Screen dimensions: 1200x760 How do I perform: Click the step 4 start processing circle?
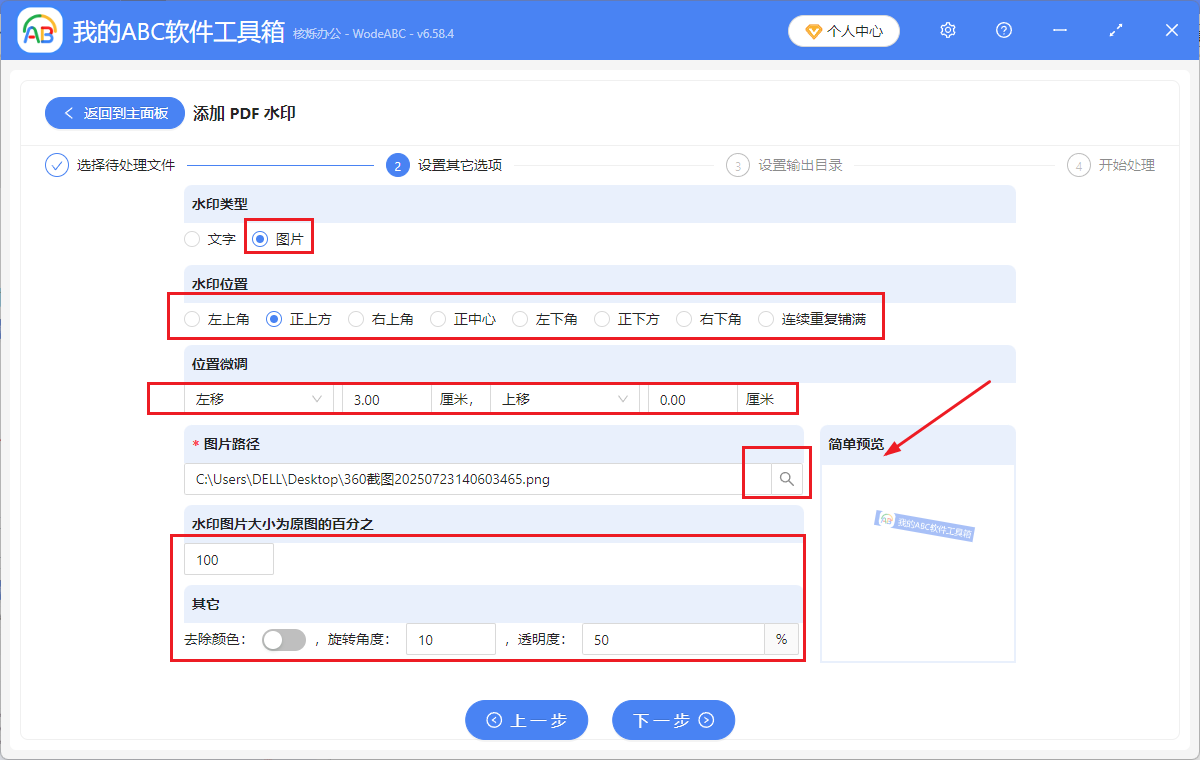[1078, 166]
